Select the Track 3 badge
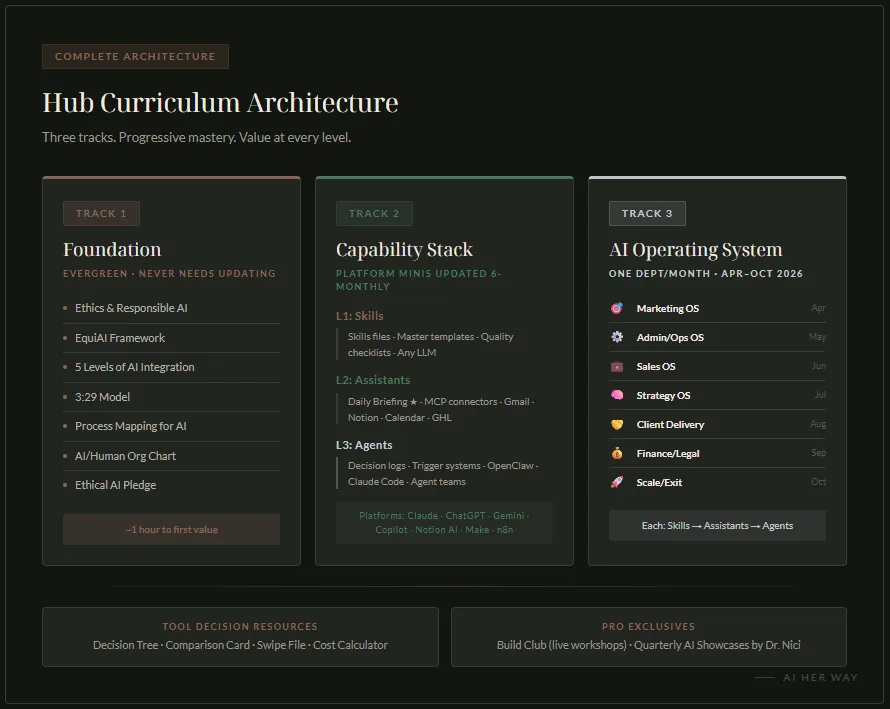This screenshot has height=709, width=890. 647,213
